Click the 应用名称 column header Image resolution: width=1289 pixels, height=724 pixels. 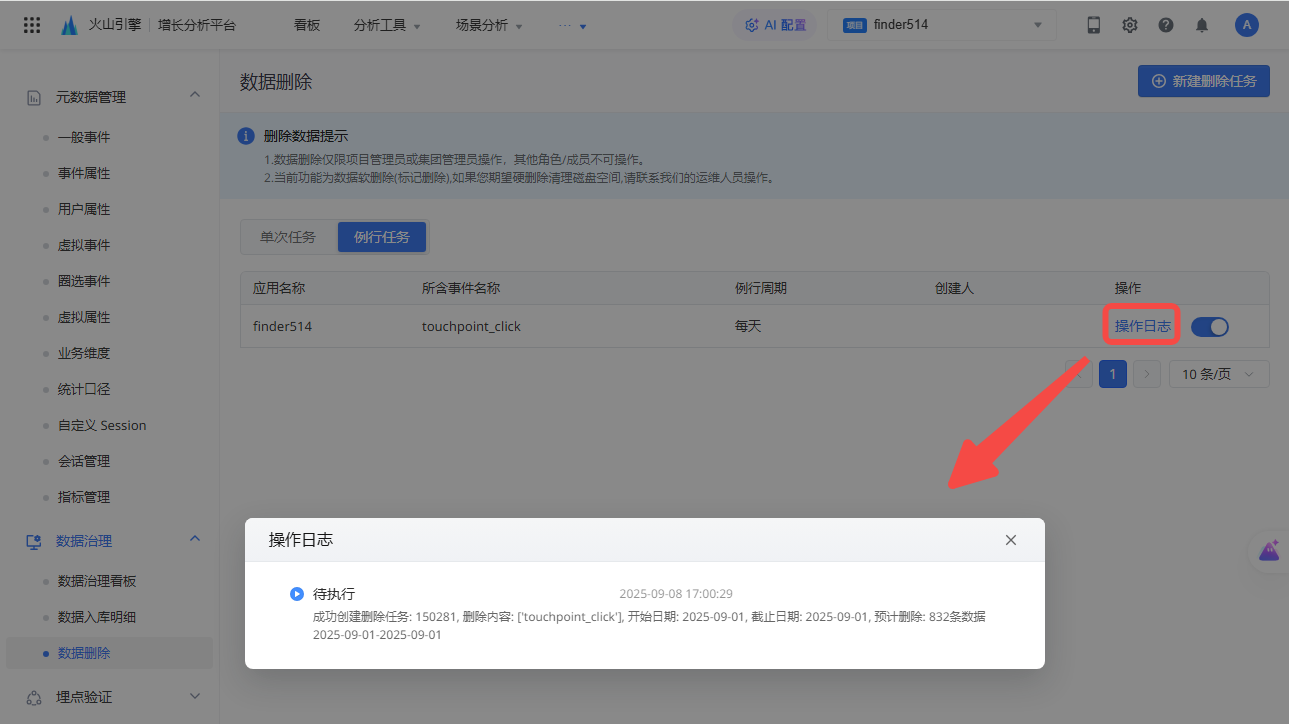point(279,288)
